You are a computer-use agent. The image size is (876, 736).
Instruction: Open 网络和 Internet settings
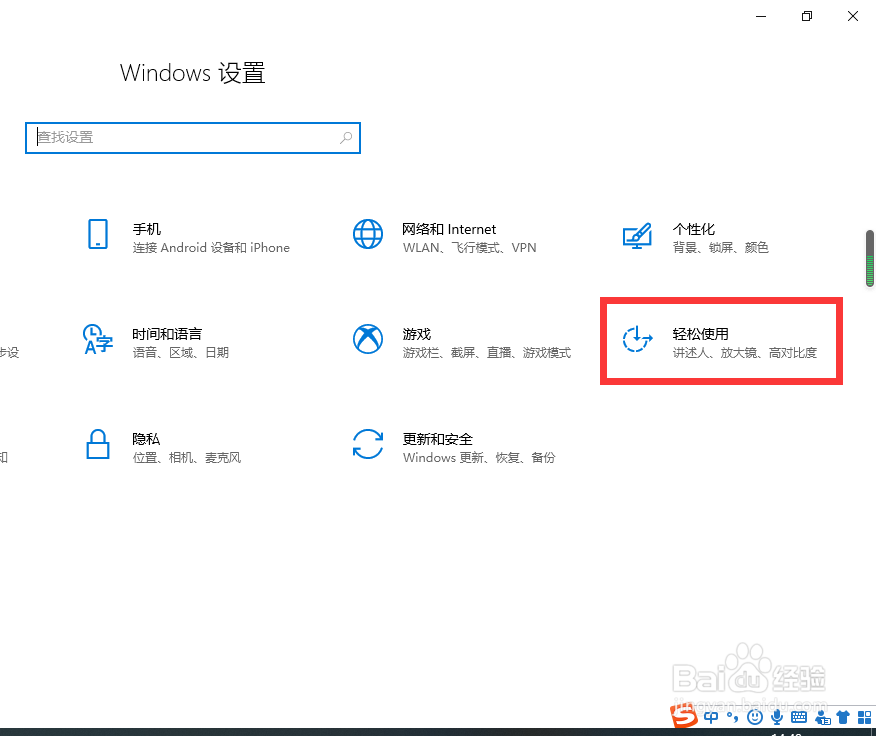(x=445, y=237)
